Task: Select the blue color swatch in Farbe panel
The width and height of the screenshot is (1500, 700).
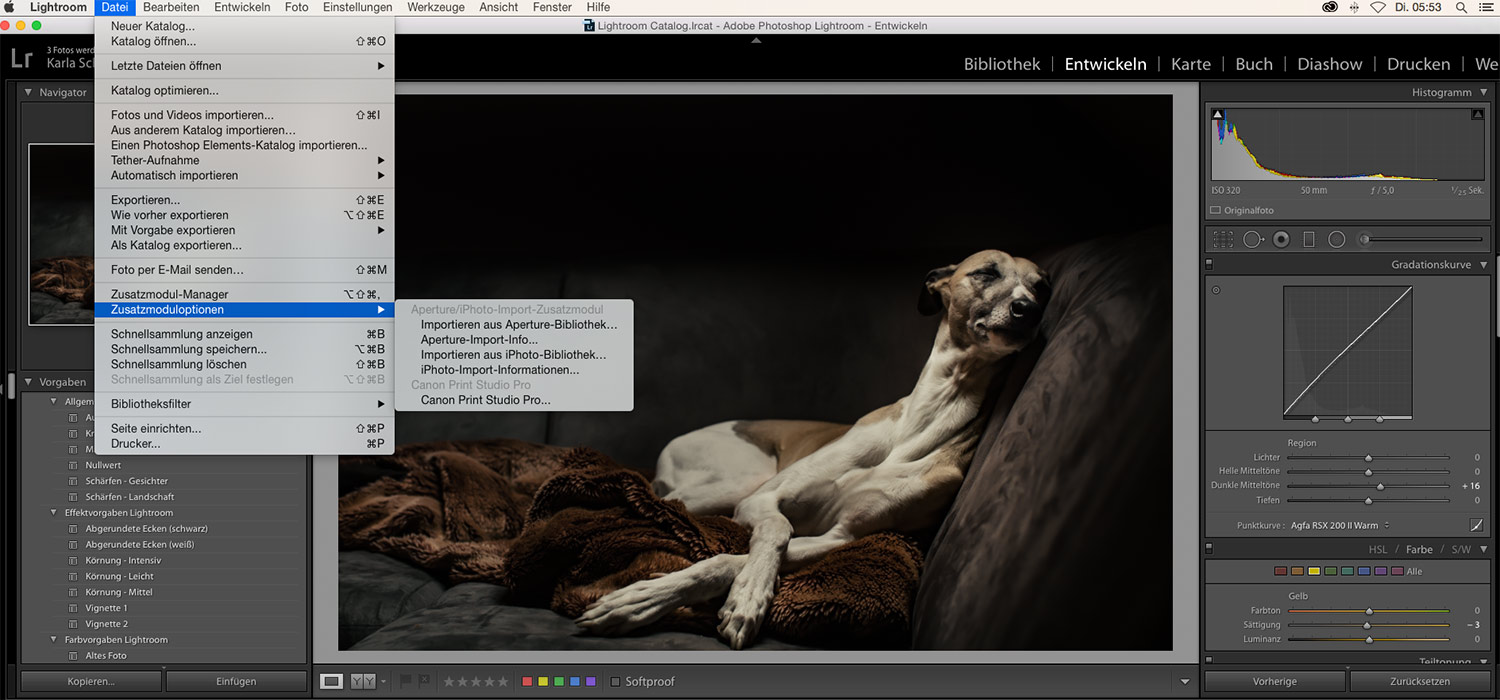Action: pos(1364,571)
